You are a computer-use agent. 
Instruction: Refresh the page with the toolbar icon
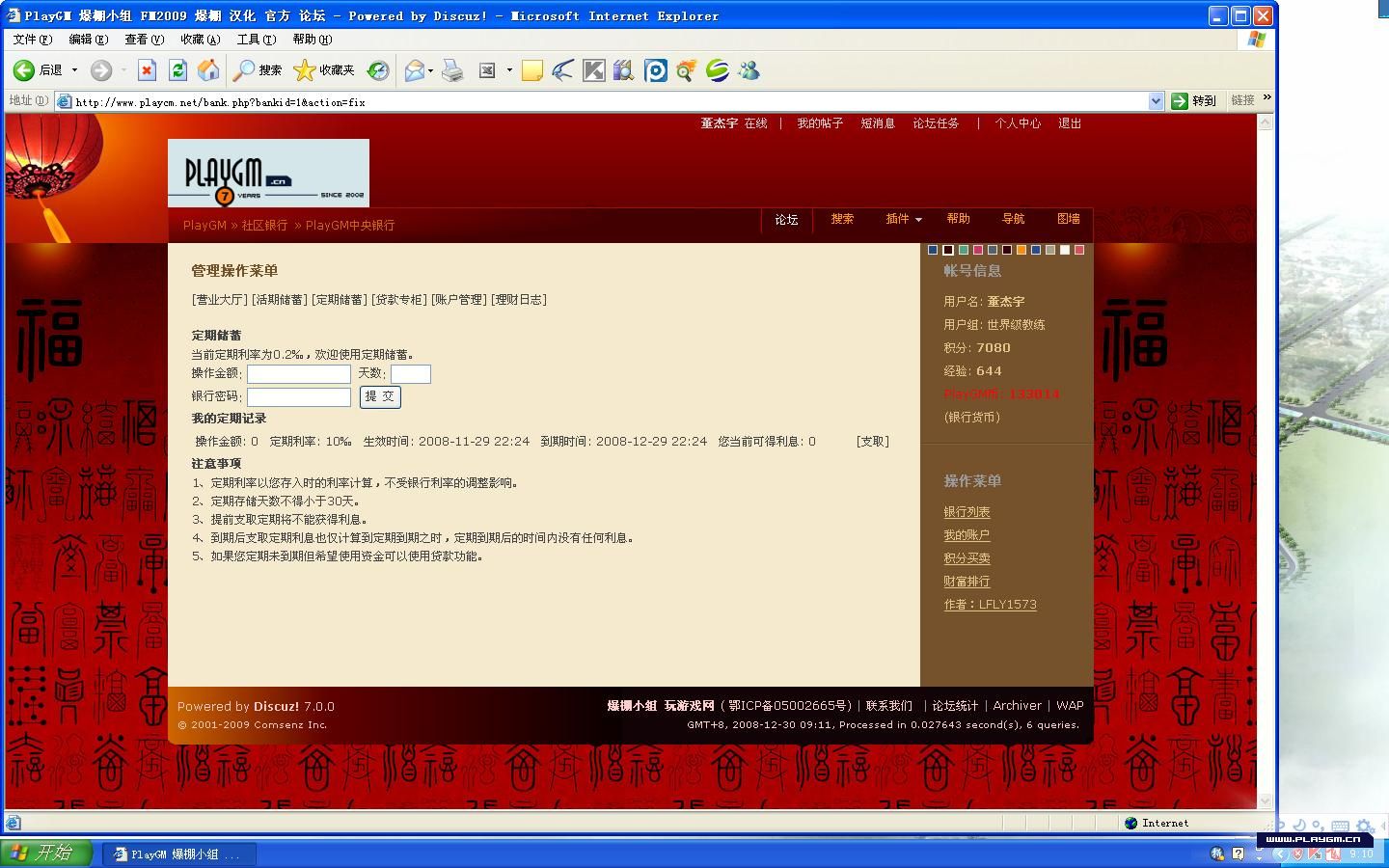pyautogui.click(x=177, y=70)
